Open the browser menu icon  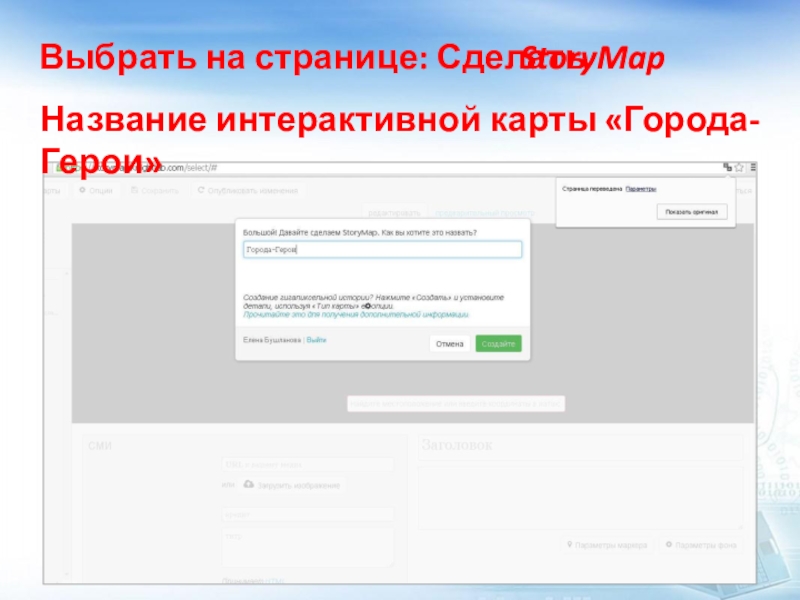(x=753, y=167)
